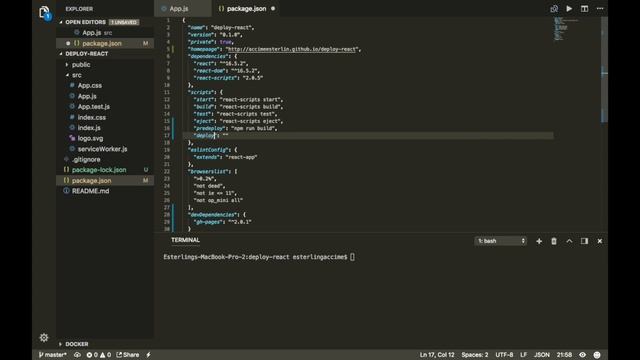Change file encoding UTF-8
640x360 pixels.
coord(504,355)
